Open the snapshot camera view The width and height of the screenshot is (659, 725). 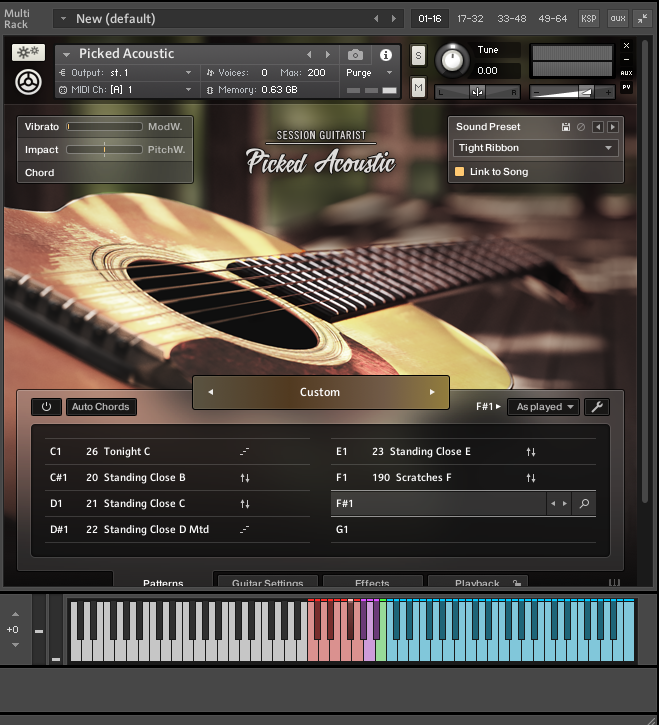pos(355,55)
